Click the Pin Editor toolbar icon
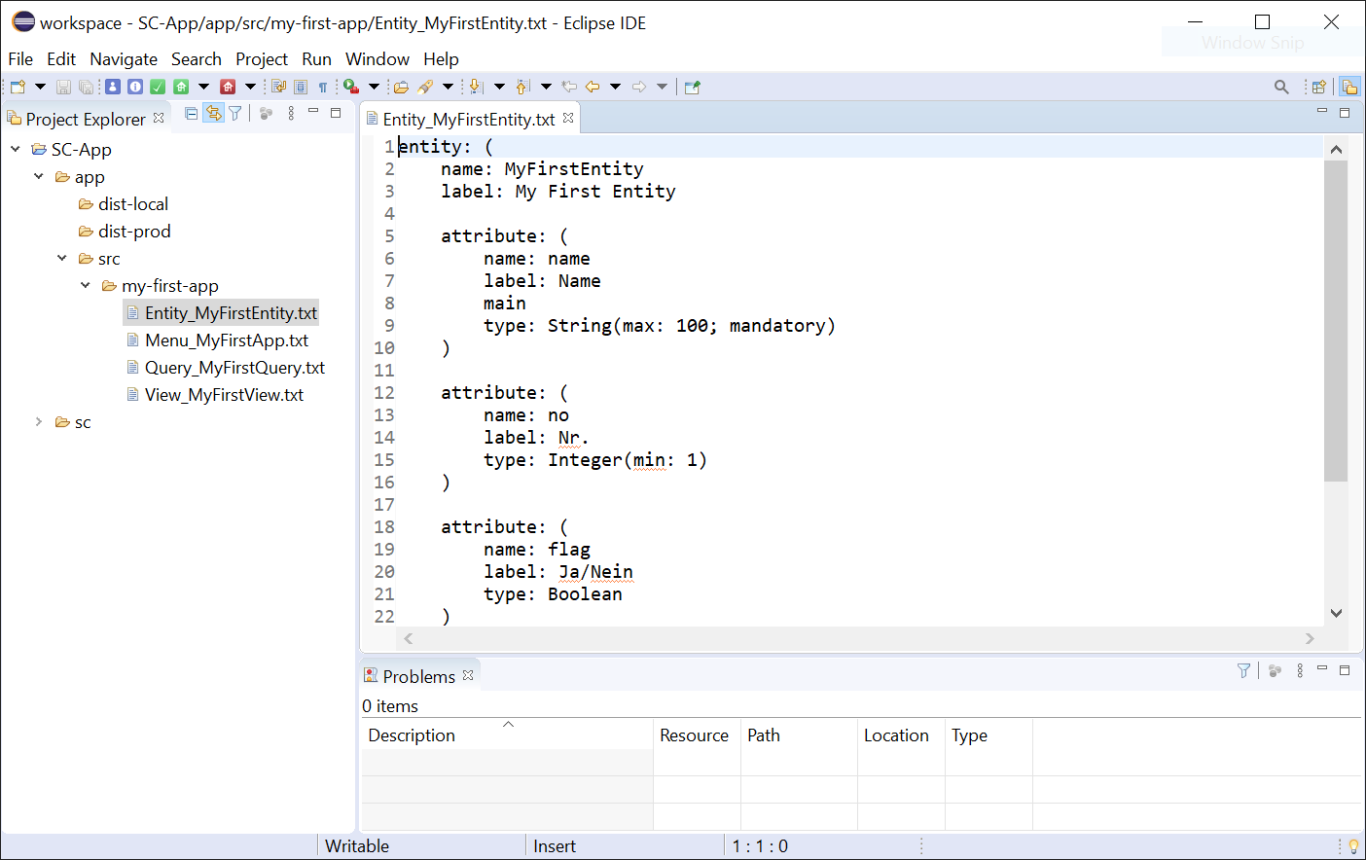The image size is (1366, 860). point(693,87)
